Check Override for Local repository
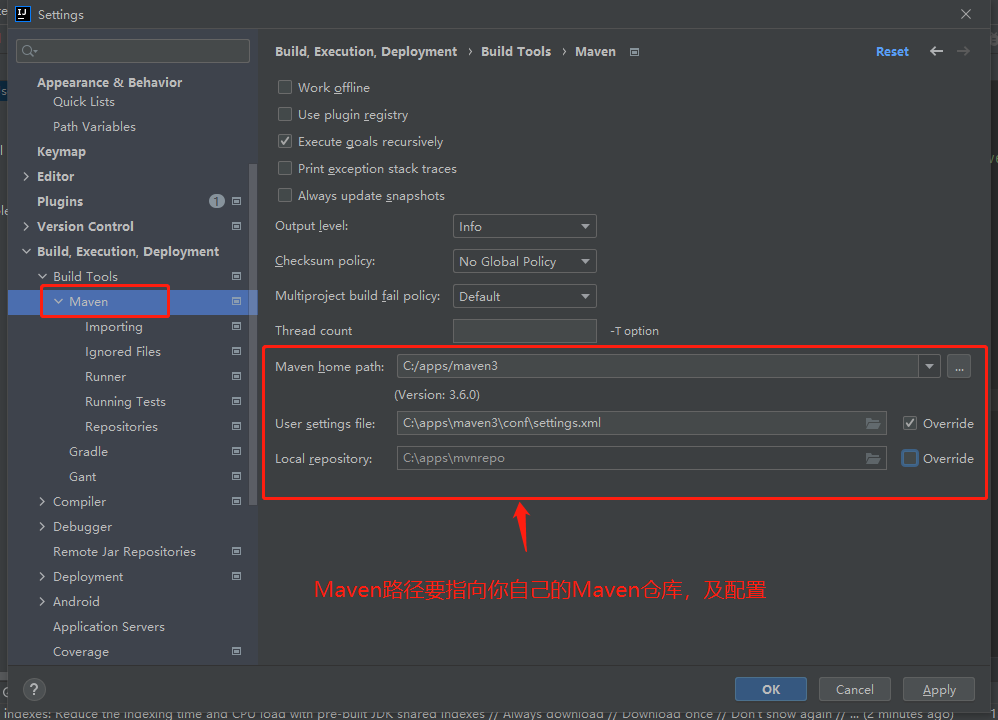Image resolution: width=998 pixels, height=720 pixels. click(910, 458)
